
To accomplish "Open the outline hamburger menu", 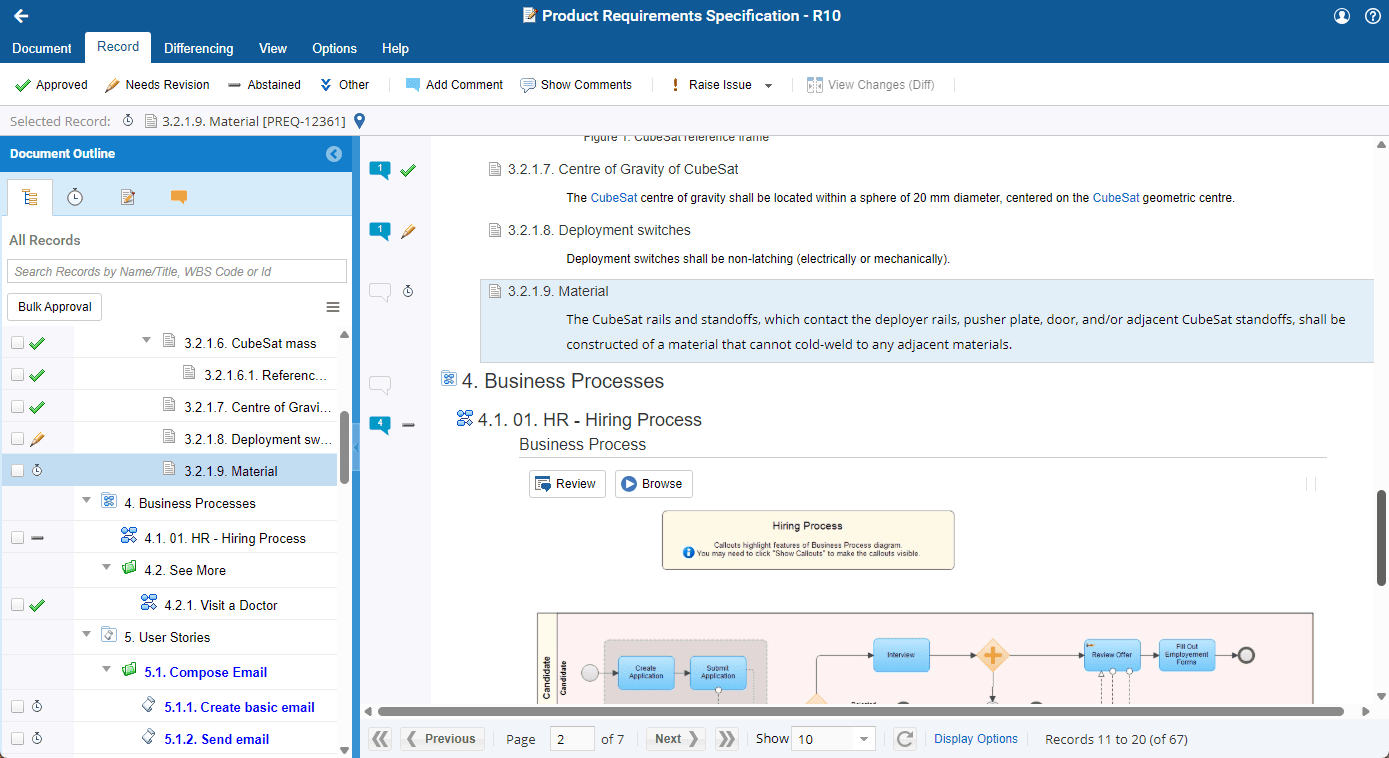I will click(x=333, y=307).
